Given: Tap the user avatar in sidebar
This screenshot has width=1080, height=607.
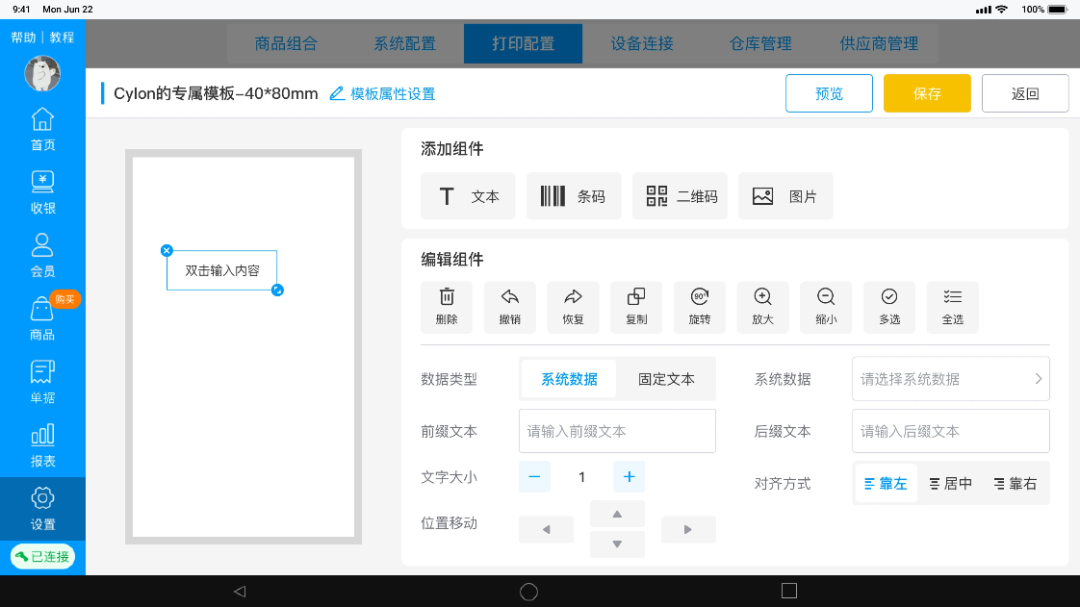Looking at the screenshot, I should pos(42,74).
